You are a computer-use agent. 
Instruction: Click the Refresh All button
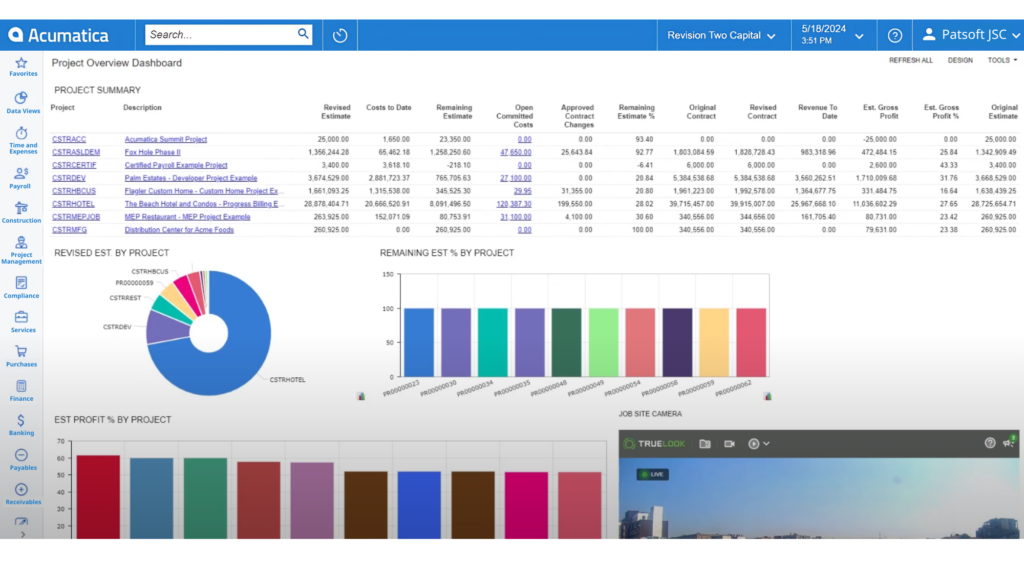click(910, 60)
